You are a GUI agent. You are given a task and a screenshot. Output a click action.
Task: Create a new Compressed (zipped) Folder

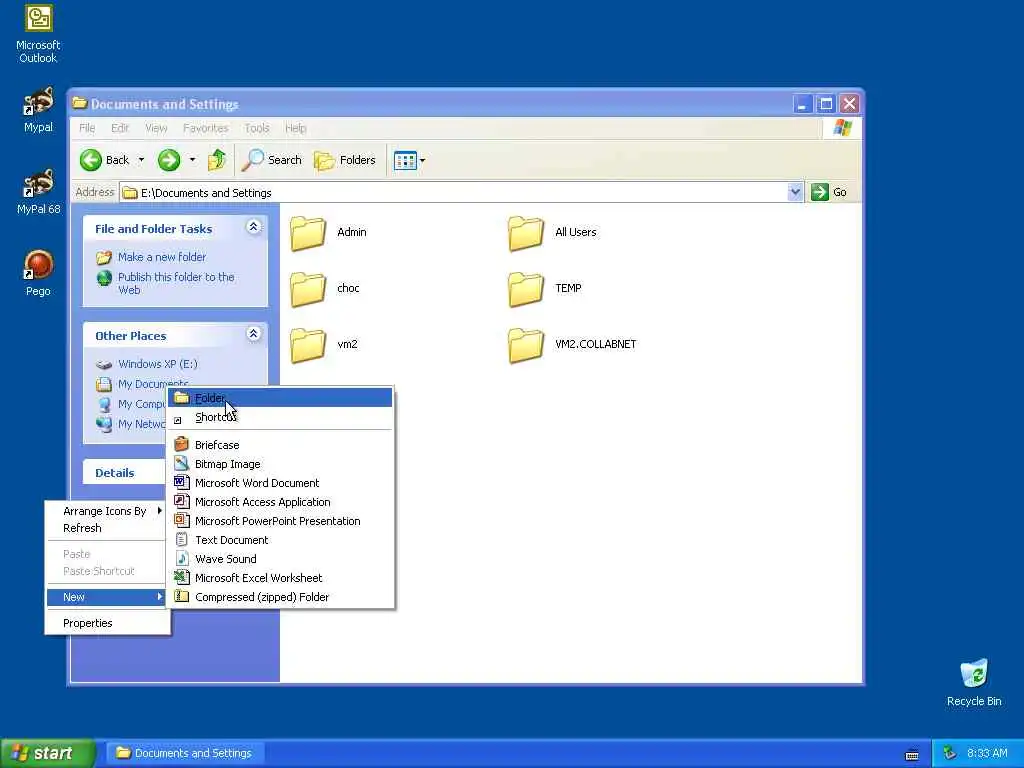tap(280, 597)
